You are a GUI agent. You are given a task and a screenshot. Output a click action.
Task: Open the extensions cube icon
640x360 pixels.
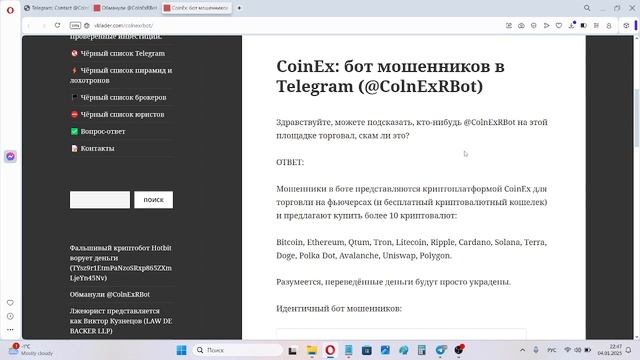click(x=626, y=25)
